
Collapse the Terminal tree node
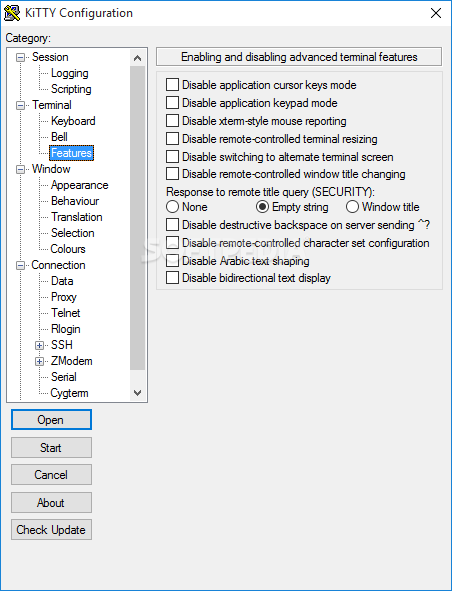pos(20,105)
